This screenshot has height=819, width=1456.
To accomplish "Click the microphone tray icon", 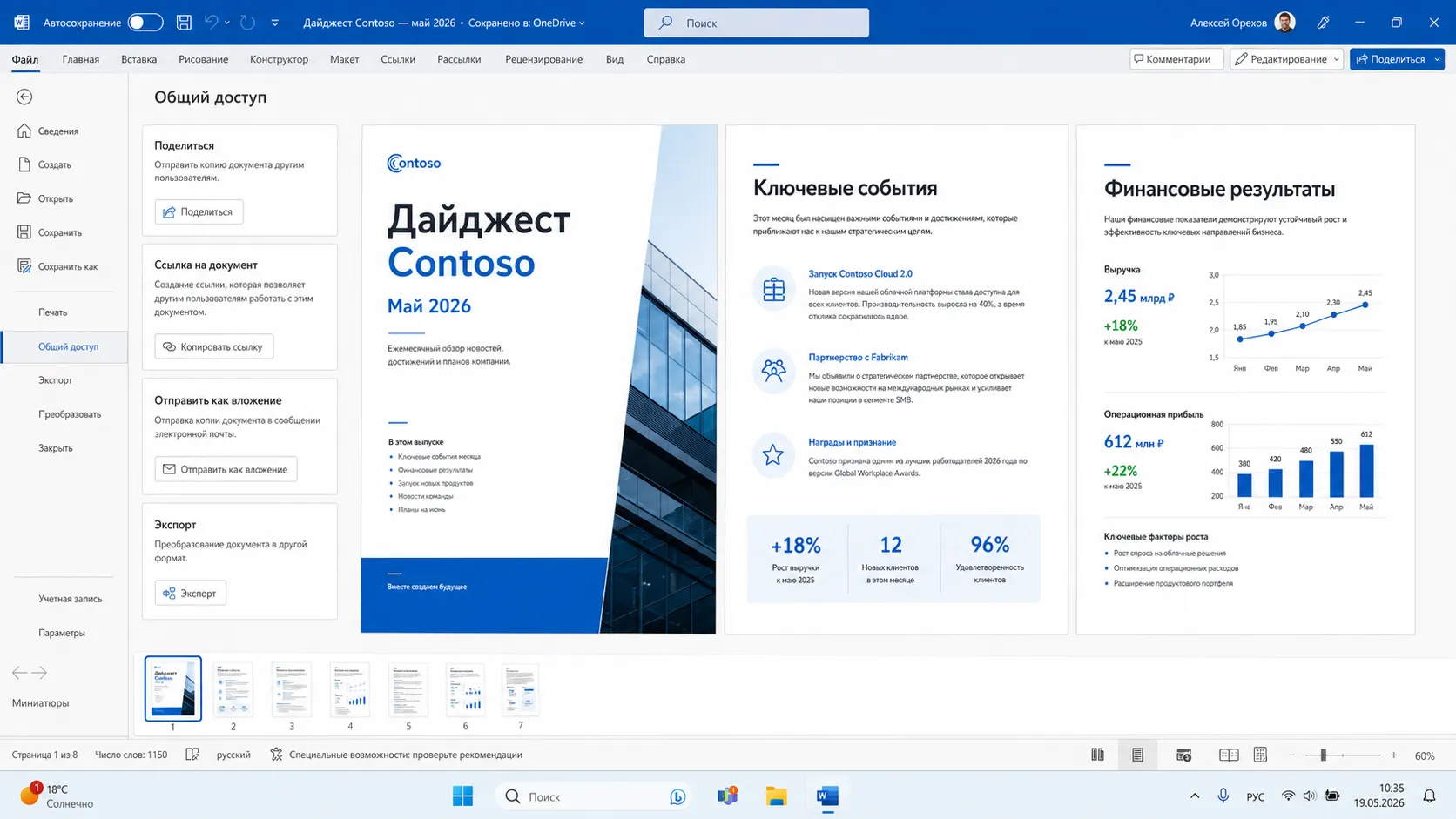I will [1223, 796].
